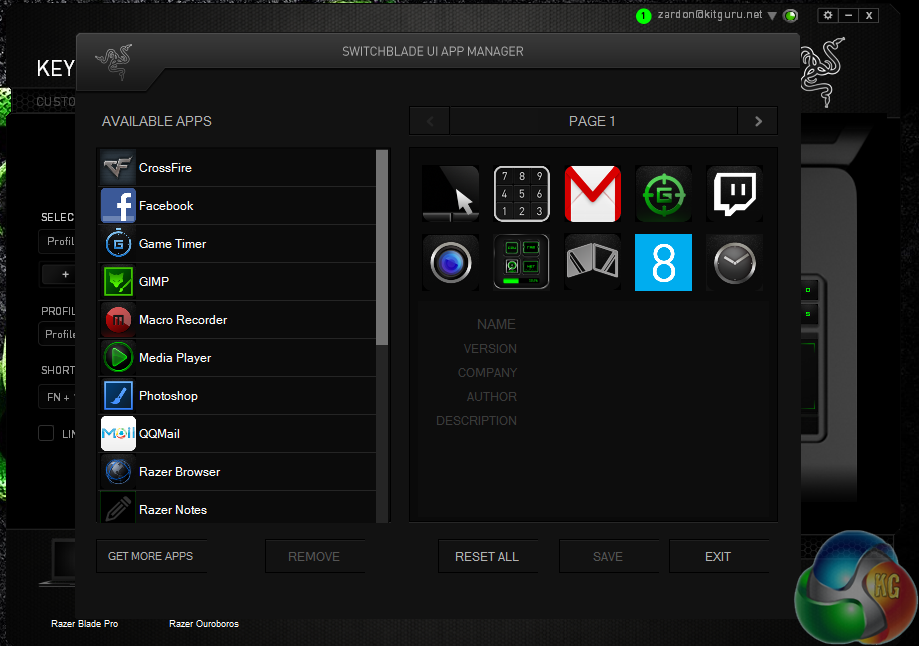Select Razer Ouroboros device
This screenshot has height=646, width=919.
point(204,624)
